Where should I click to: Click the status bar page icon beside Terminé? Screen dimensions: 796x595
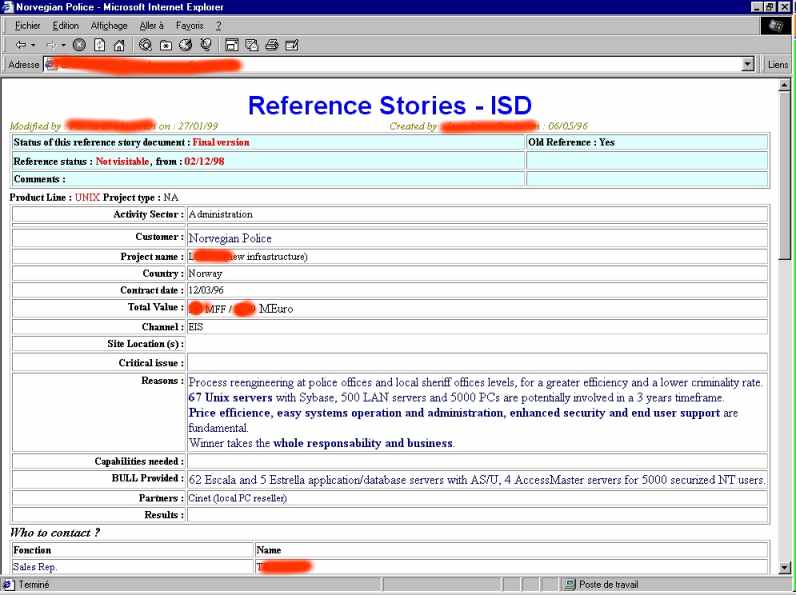point(8,584)
